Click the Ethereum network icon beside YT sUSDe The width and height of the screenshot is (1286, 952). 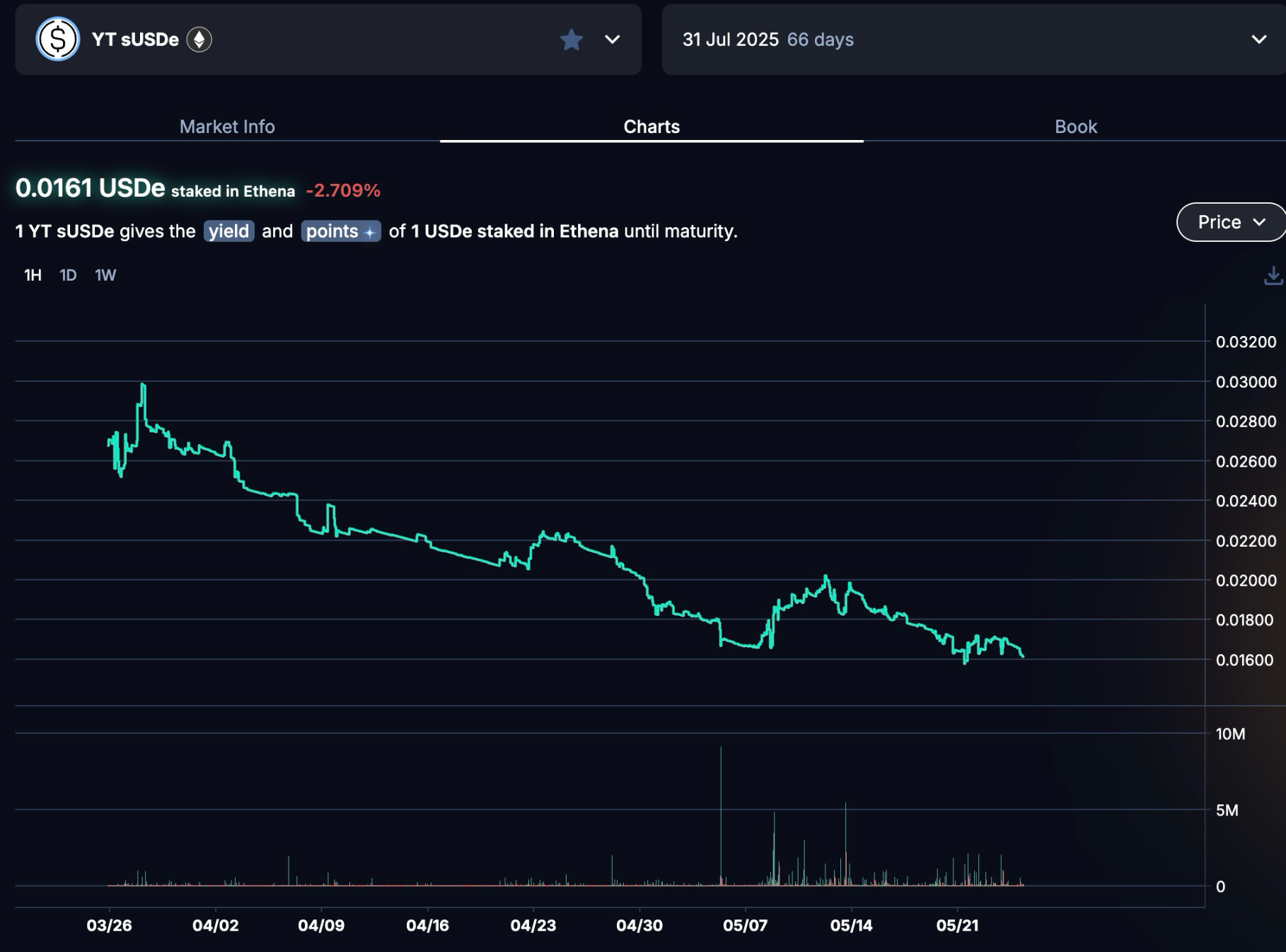pyautogui.click(x=199, y=40)
